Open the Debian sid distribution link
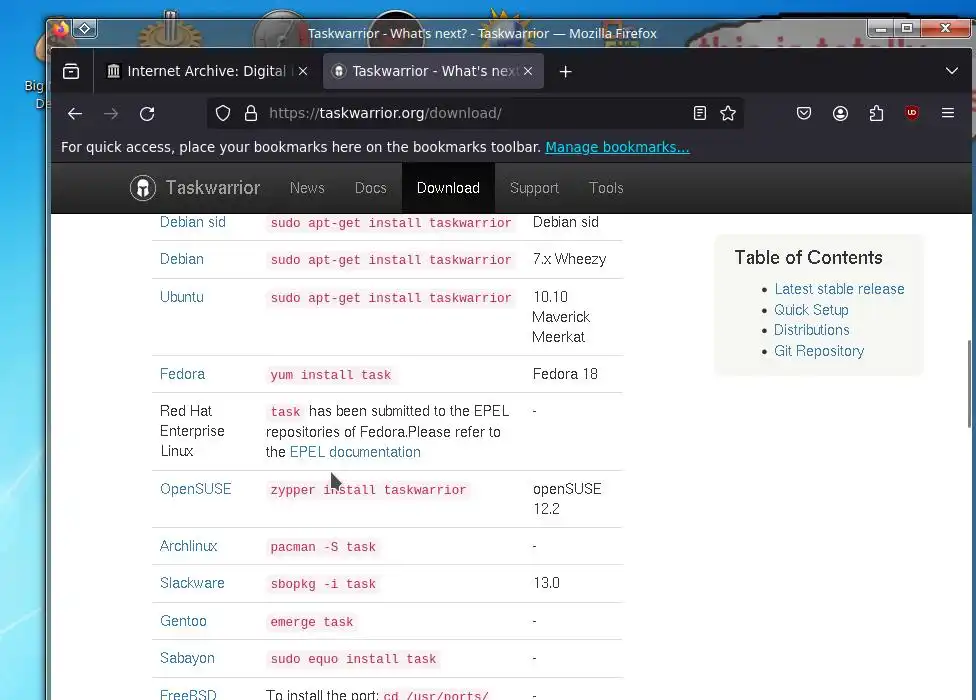Image resolution: width=976 pixels, height=700 pixels. coord(192,222)
